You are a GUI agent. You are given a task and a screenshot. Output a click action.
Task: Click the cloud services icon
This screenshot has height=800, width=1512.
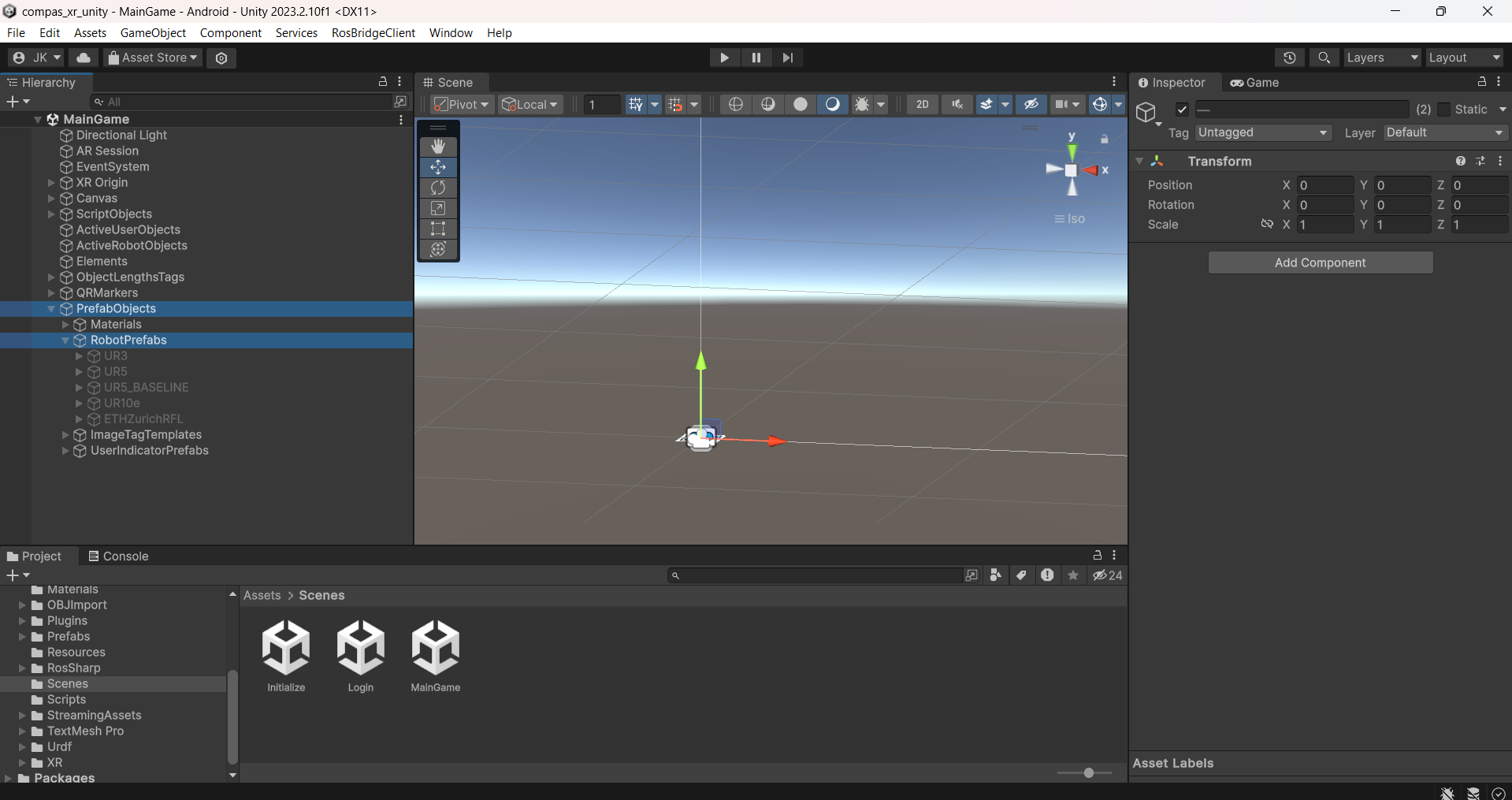click(84, 58)
